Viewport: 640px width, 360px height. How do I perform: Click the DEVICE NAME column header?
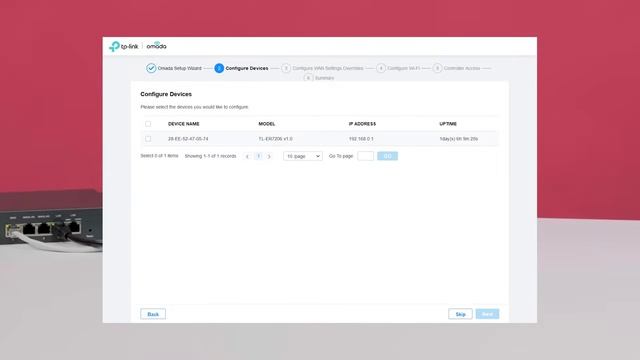pos(184,124)
